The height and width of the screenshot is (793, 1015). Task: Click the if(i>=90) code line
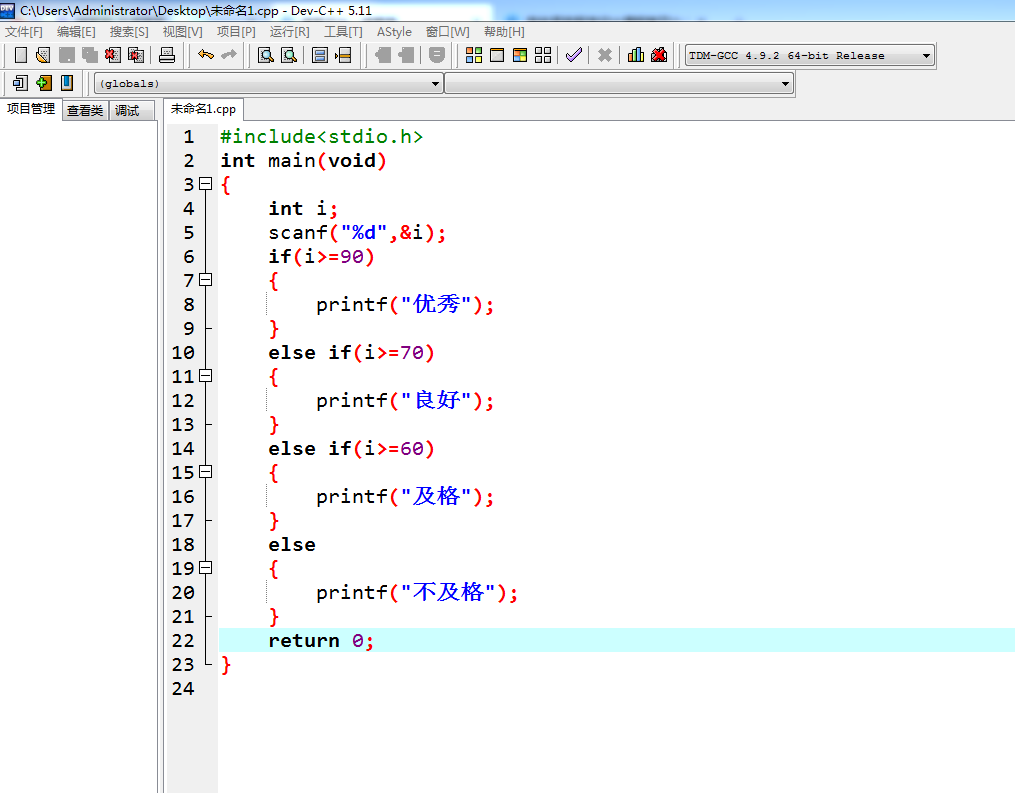click(321, 256)
